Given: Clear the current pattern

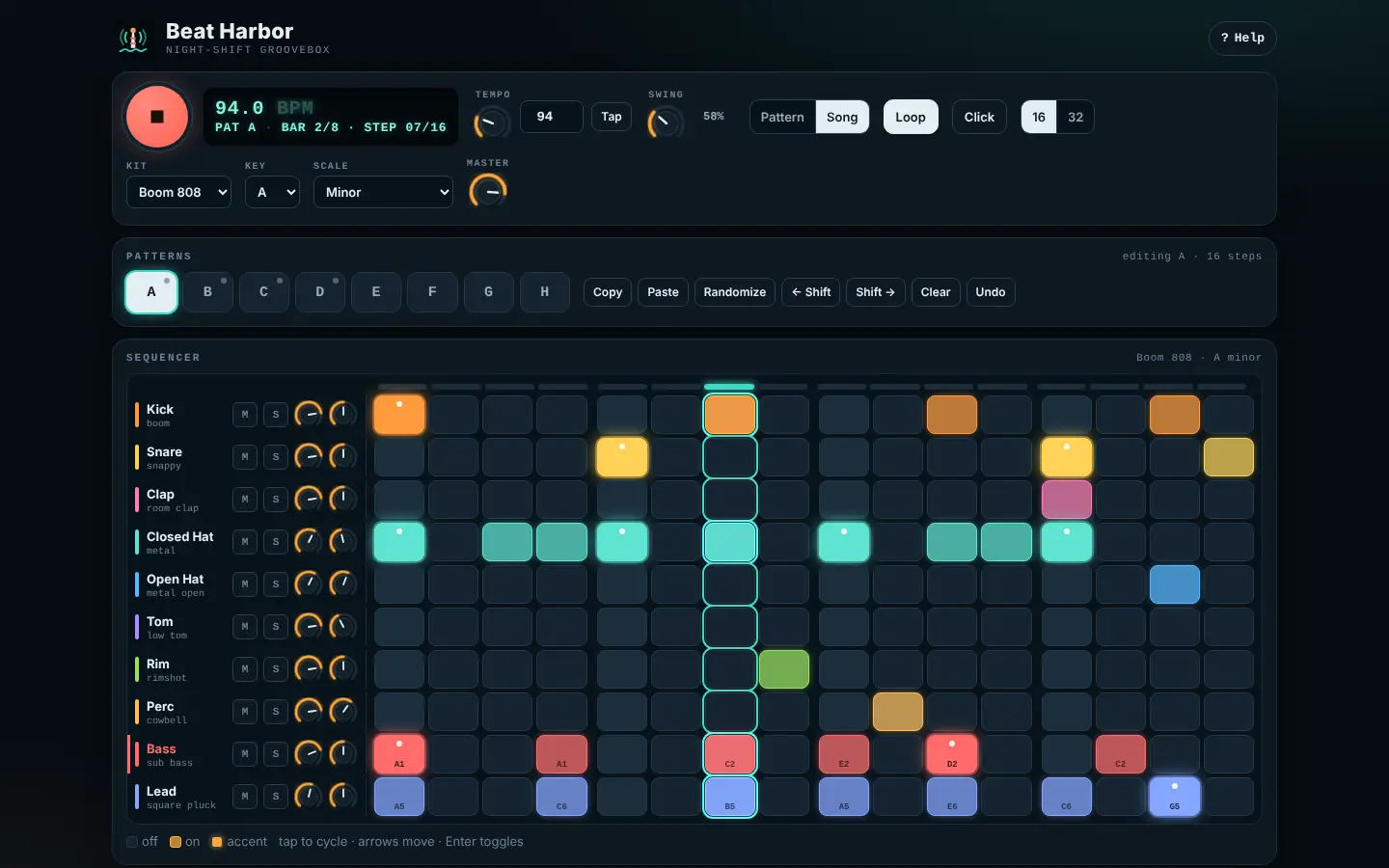Looking at the screenshot, I should point(936,292).
